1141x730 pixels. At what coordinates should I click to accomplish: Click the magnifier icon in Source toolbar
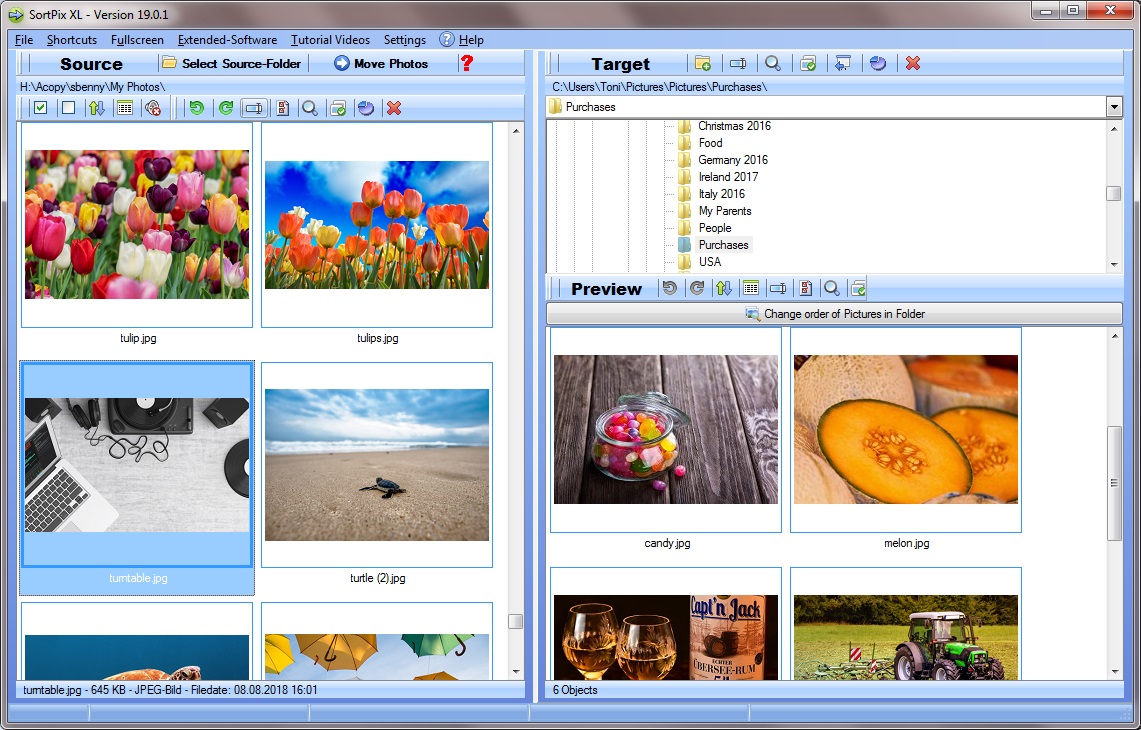[310, 108]
